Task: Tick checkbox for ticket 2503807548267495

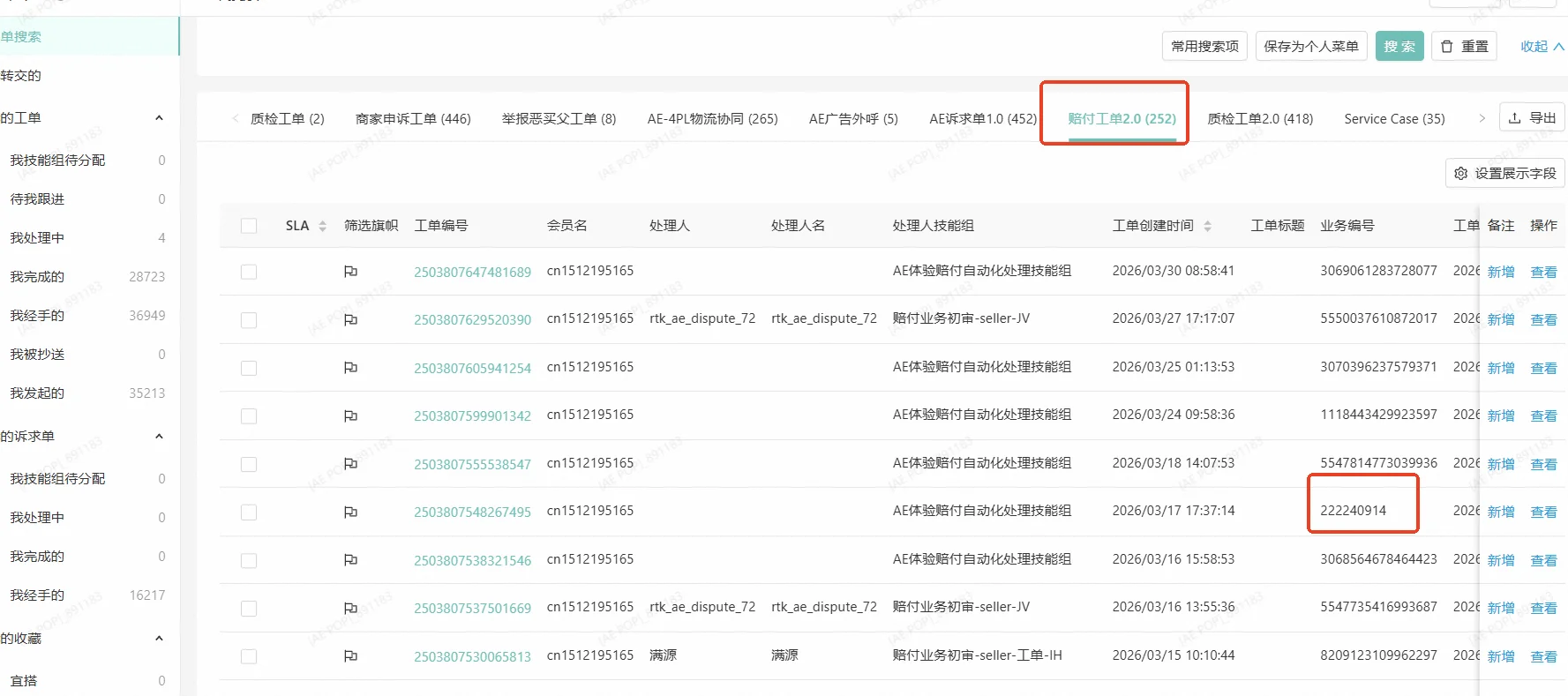Action: point(249,513)
